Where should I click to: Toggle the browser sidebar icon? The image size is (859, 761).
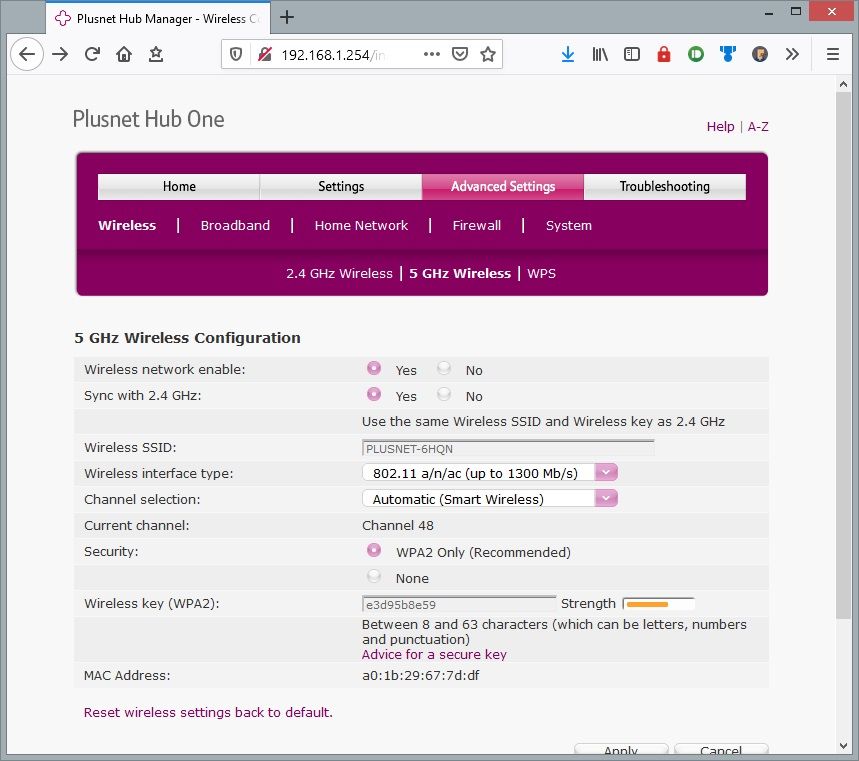[631, 54]
